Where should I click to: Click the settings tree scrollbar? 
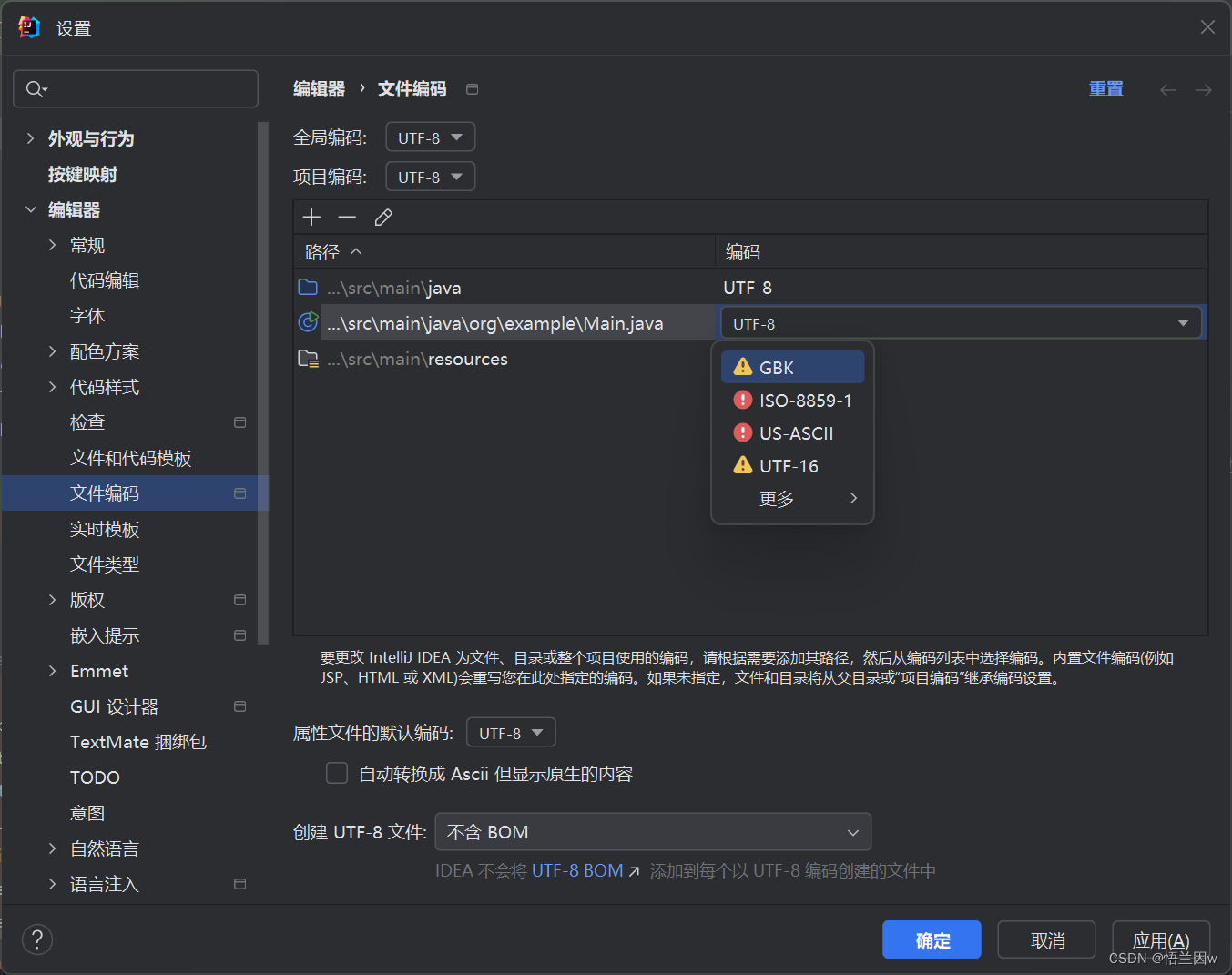click(x=263, y=382)
